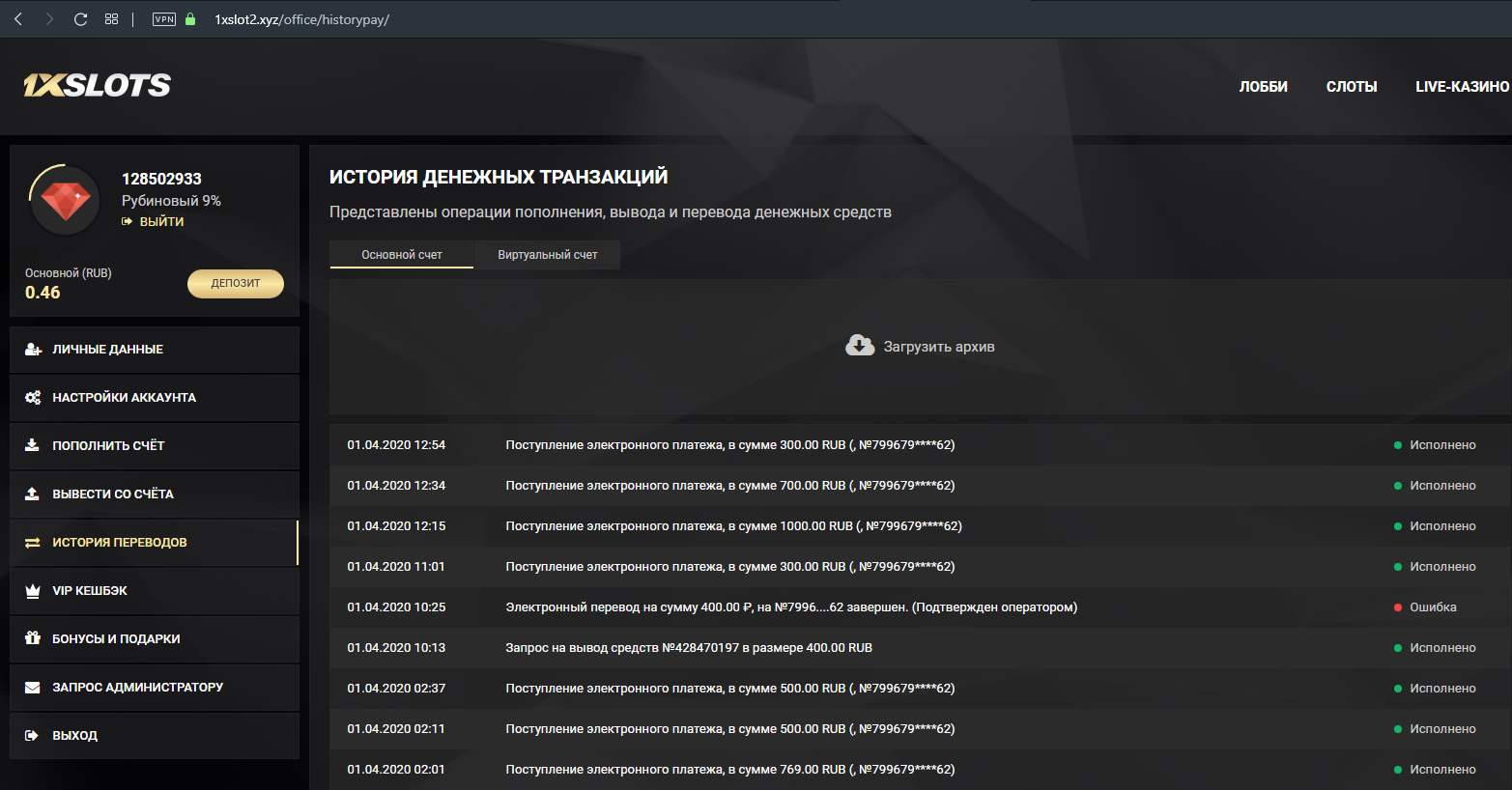Toggle the VPN badge in the address bar

coord(164,19)
